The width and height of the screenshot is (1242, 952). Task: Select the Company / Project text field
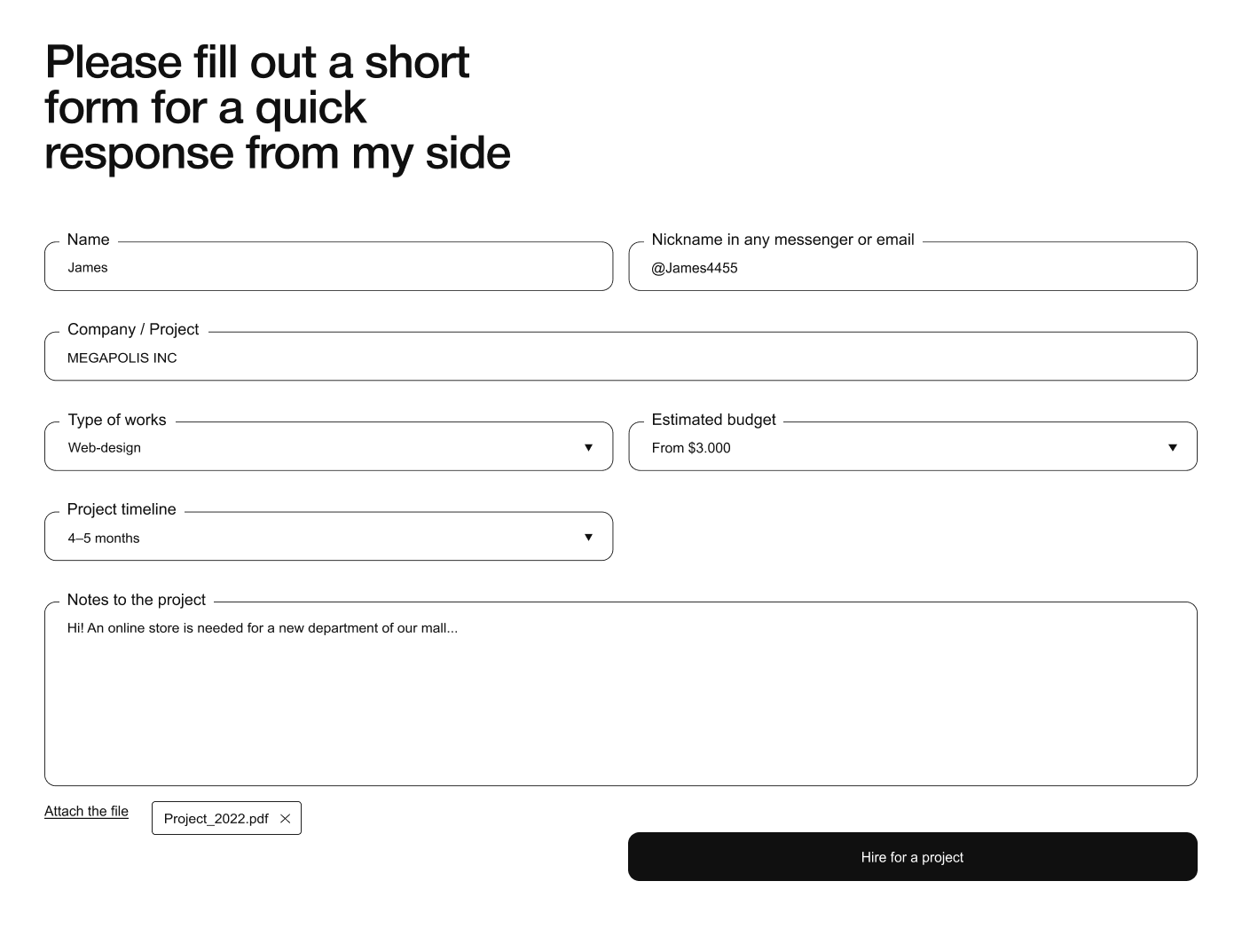coord(620,358)
